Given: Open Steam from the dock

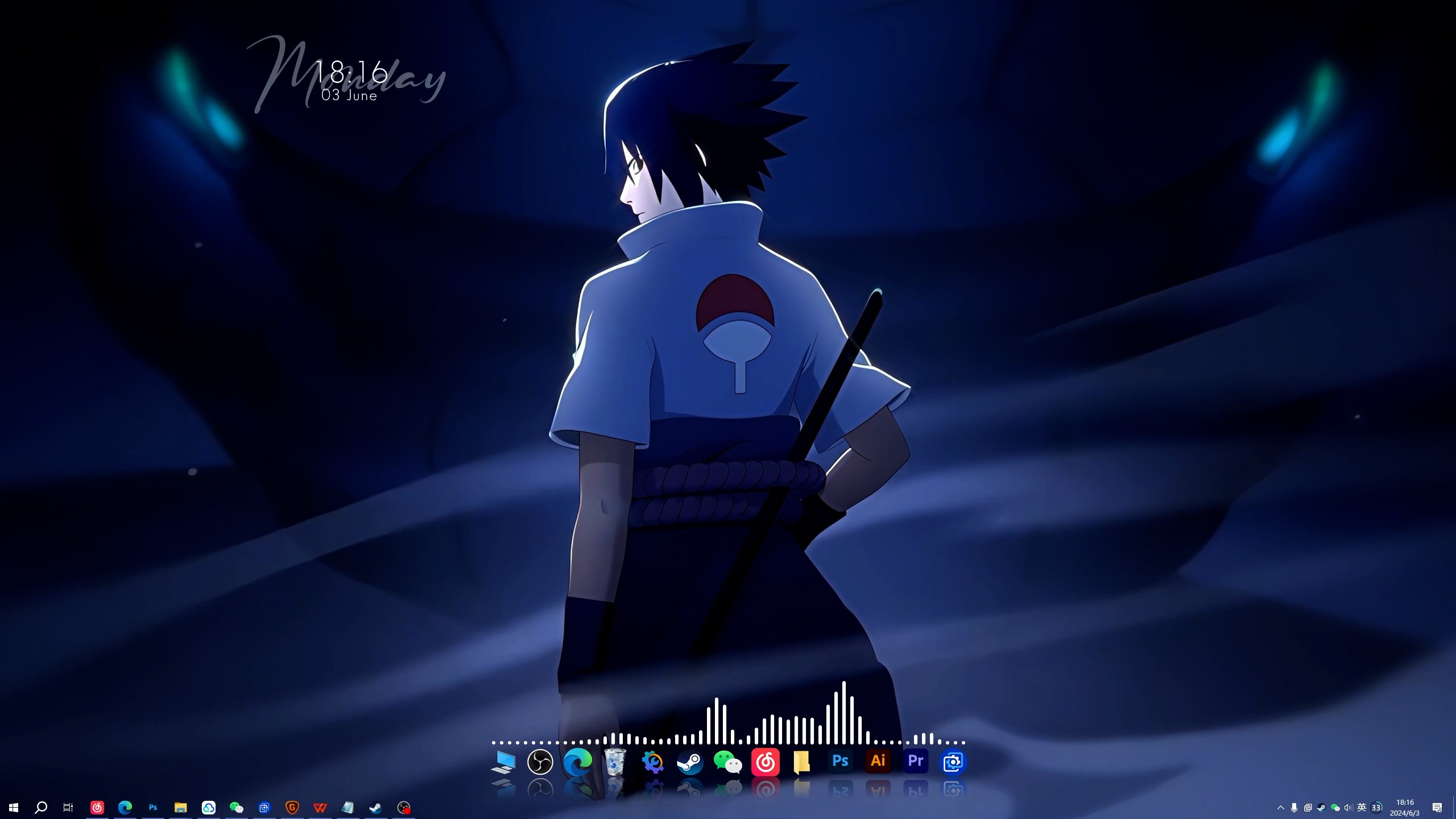Looking at the screenshot, I should point(690,762).
